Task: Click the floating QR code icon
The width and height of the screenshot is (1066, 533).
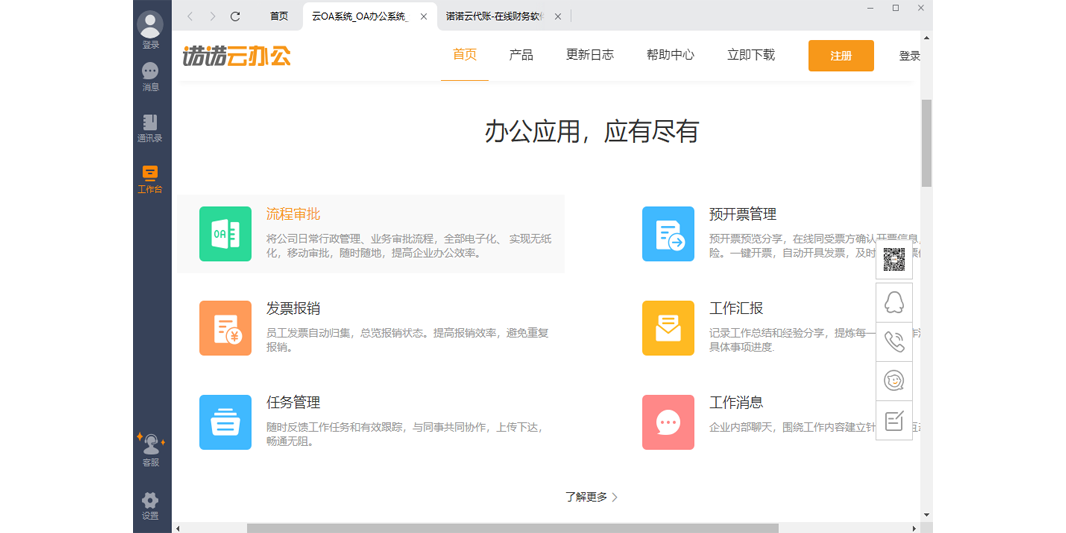Action: [x=894, y=260]
